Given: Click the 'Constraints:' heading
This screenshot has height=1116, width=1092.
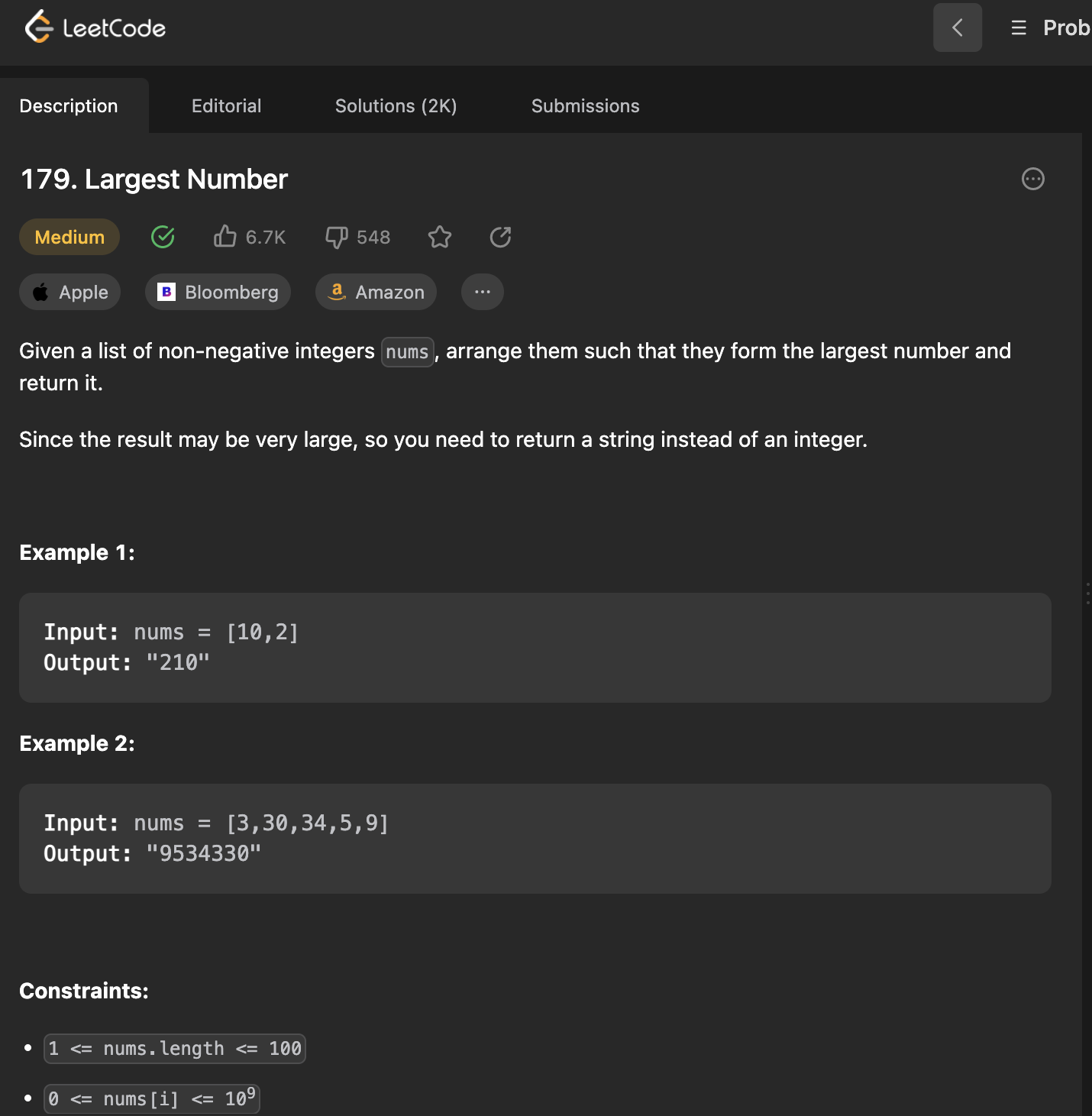Looking at the screenshot, I should pos(84,991).
